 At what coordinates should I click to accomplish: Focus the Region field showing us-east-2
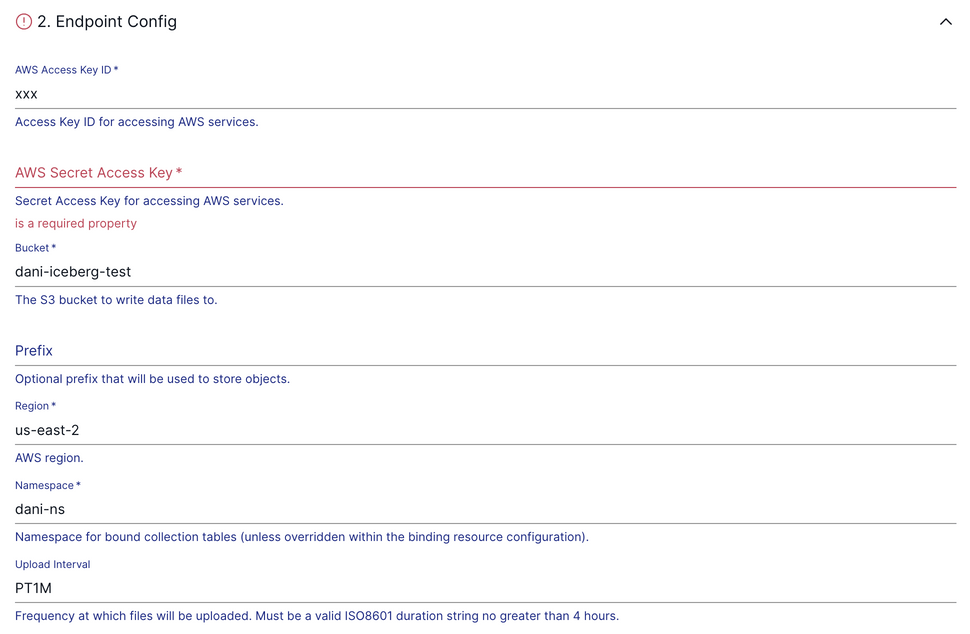[485, 430]
